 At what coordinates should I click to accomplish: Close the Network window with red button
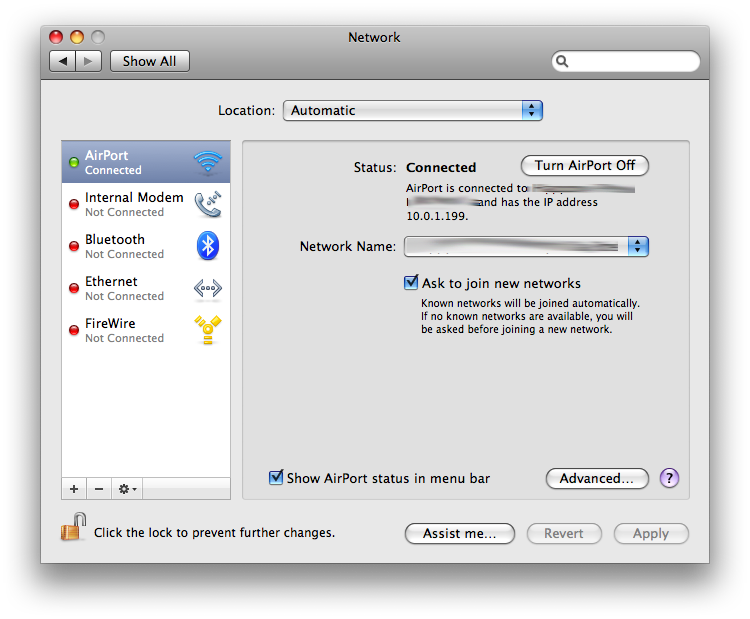click(x=56, y=37)
